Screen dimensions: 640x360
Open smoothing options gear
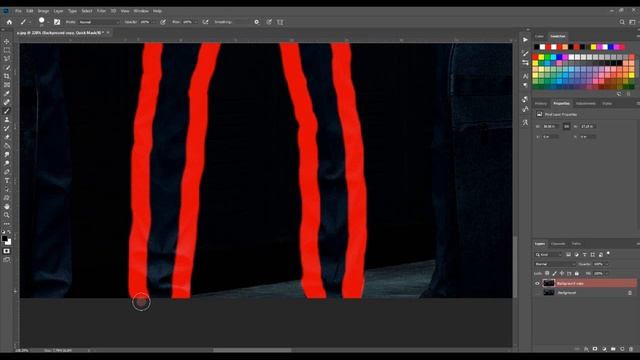click(x=256, y=22)
